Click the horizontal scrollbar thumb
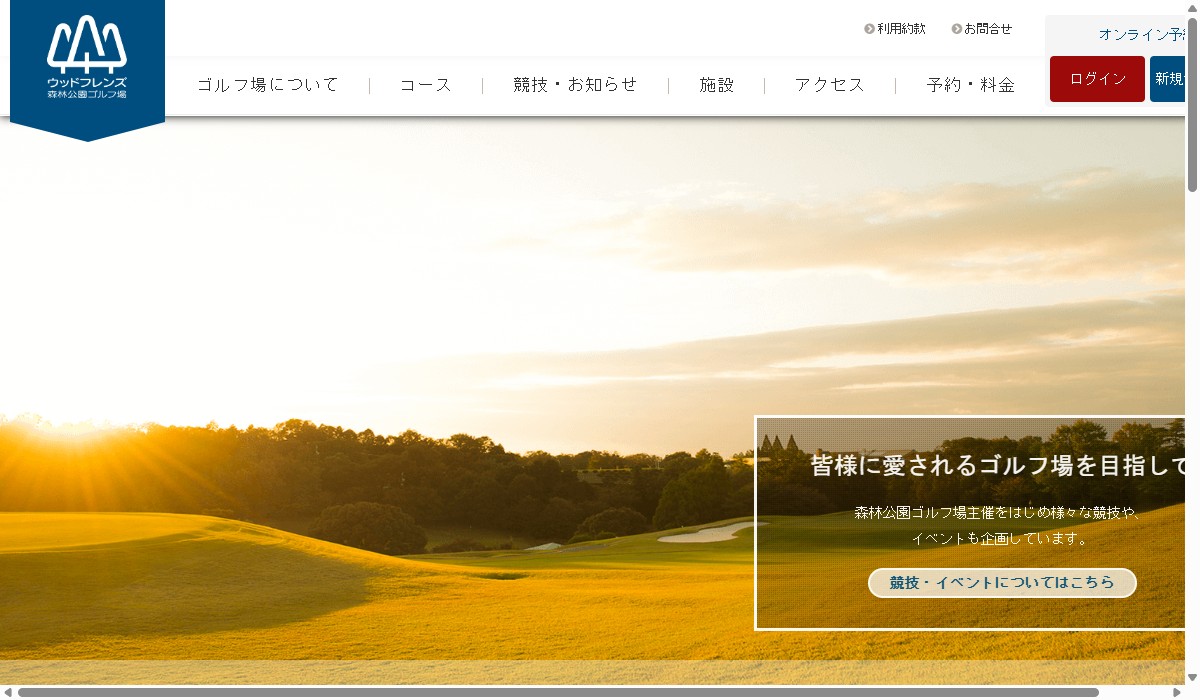 (x=558, y=692)
